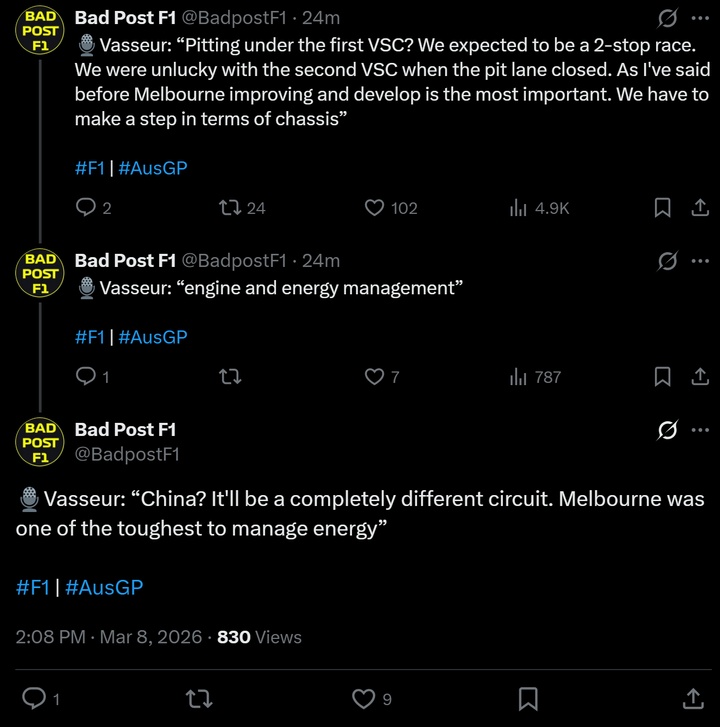The width and height of the screenshot is (720, 727).
Task: Reply to the "engine and energy management" tweet
Action: click(x=87, y=377)
